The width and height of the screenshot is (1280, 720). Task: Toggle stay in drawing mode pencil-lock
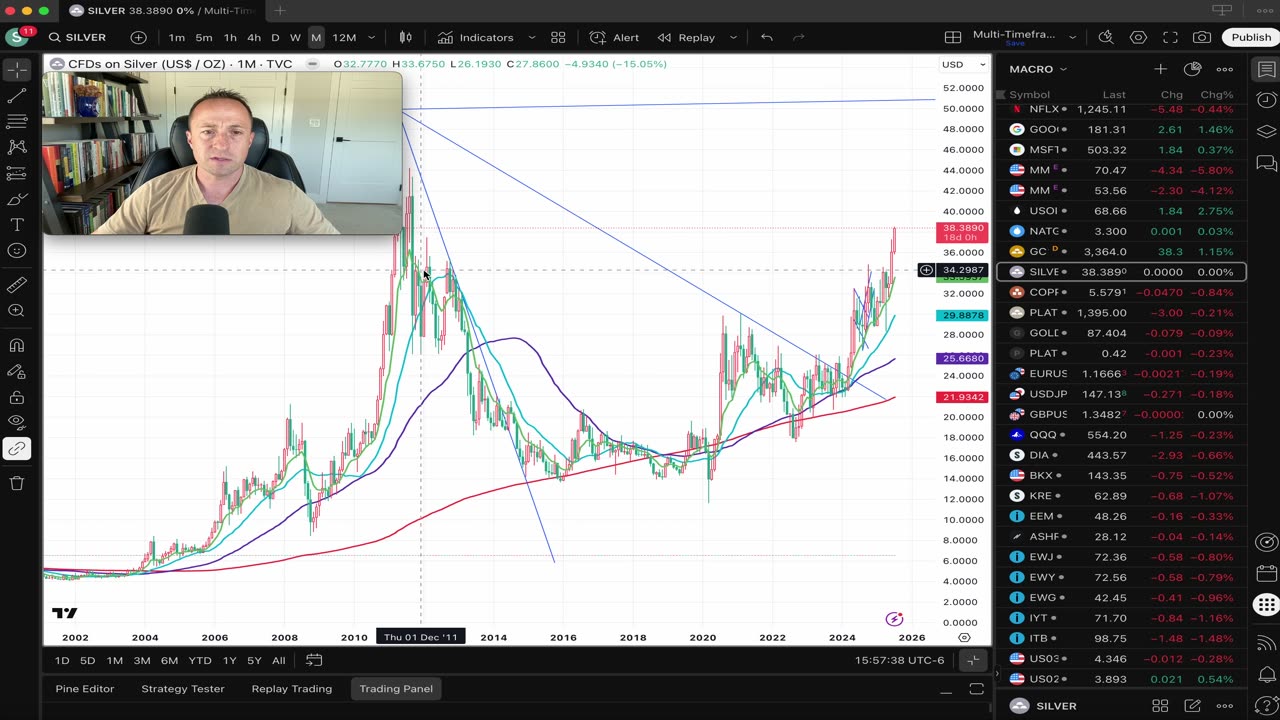click(16, 372)
